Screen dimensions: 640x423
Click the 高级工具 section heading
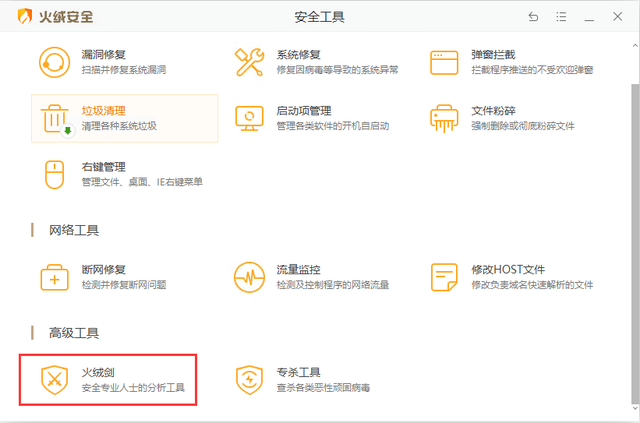point(74,333)
